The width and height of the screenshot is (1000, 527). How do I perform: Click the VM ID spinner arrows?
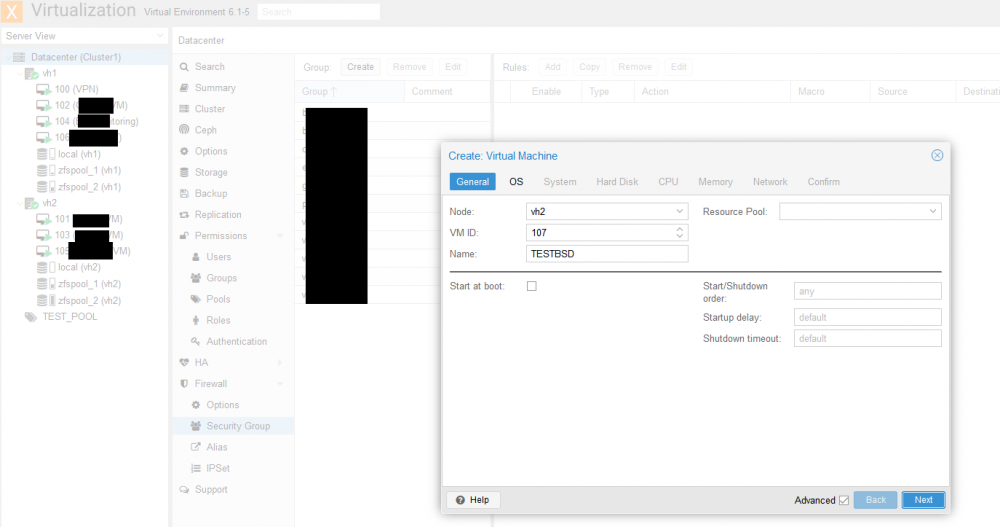680,233
